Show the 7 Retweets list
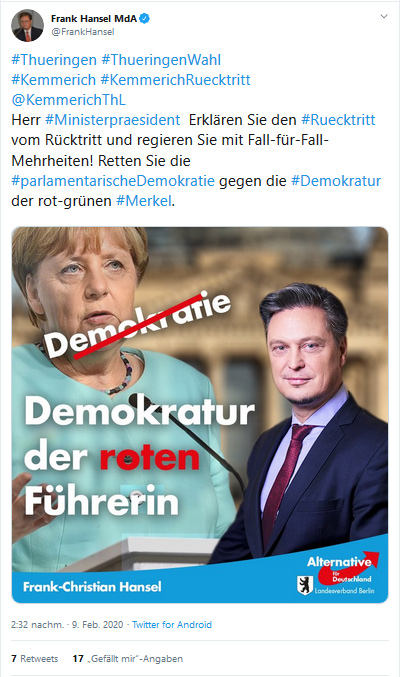The image size is (401, 677). click(35, 658)
